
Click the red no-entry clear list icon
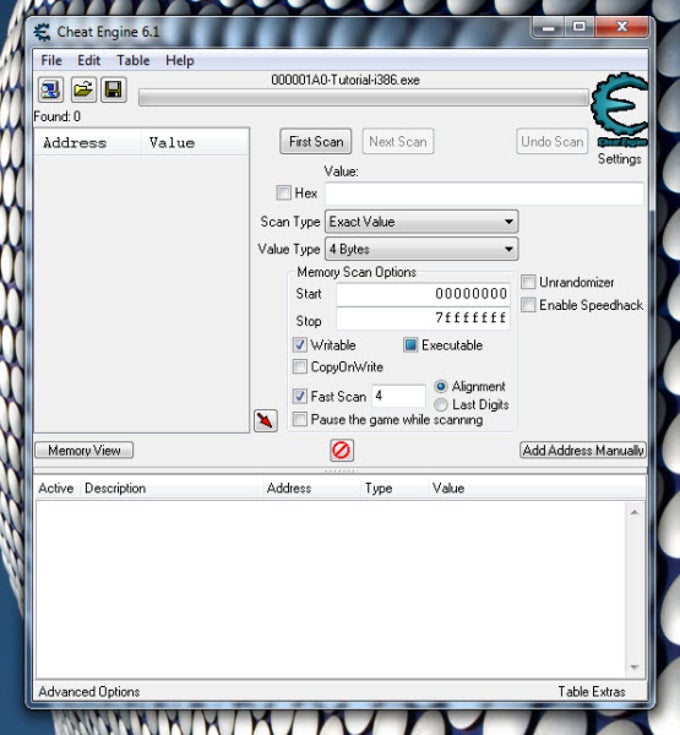[341, 450]
